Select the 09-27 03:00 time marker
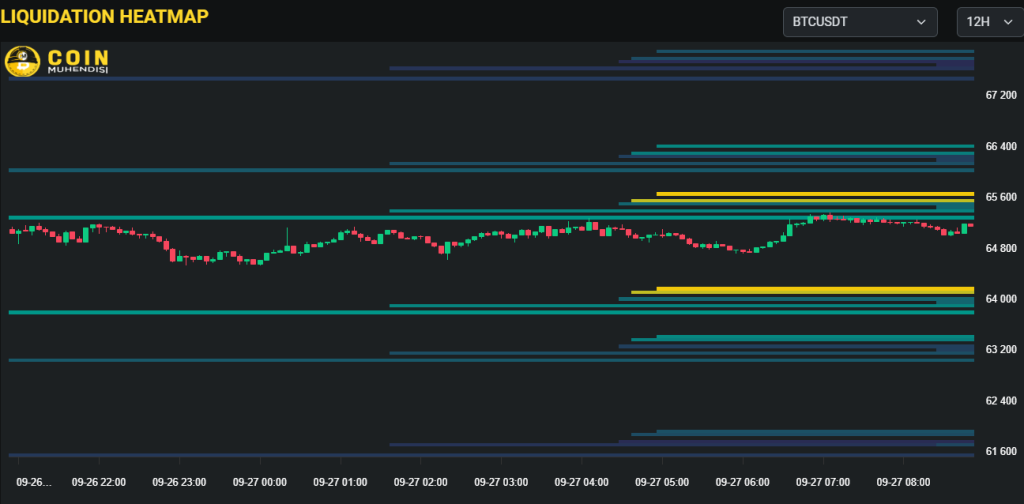The image size is (1024, 504). pos(501,482)
